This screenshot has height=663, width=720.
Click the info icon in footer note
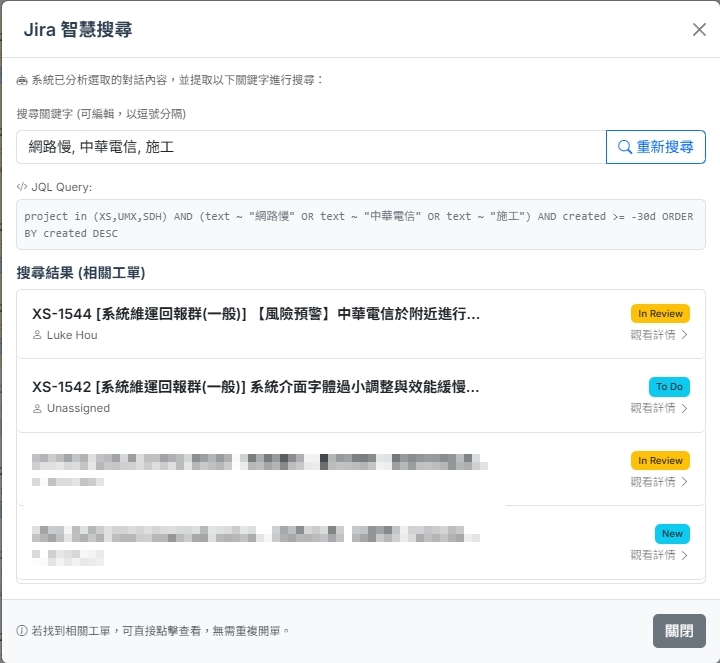pos(22,630)
